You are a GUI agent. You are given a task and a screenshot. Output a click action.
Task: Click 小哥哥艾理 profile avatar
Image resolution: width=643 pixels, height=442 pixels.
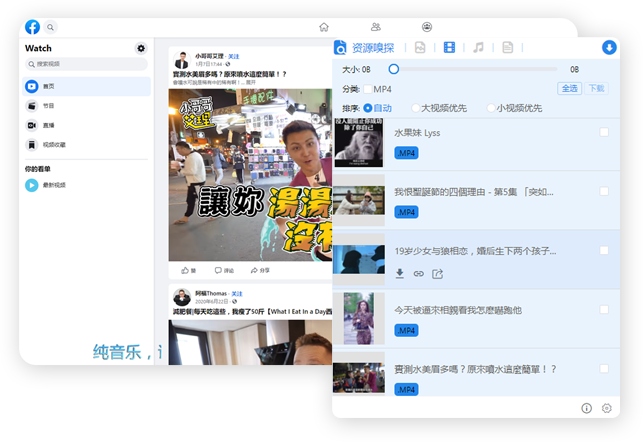pyautogui.click(x=181, y=60)
